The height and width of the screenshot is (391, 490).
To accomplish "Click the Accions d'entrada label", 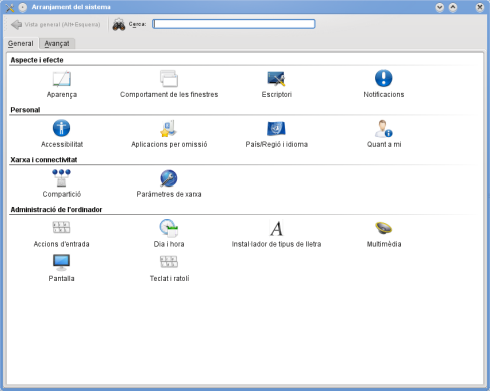I will click(x=61, y=244).
